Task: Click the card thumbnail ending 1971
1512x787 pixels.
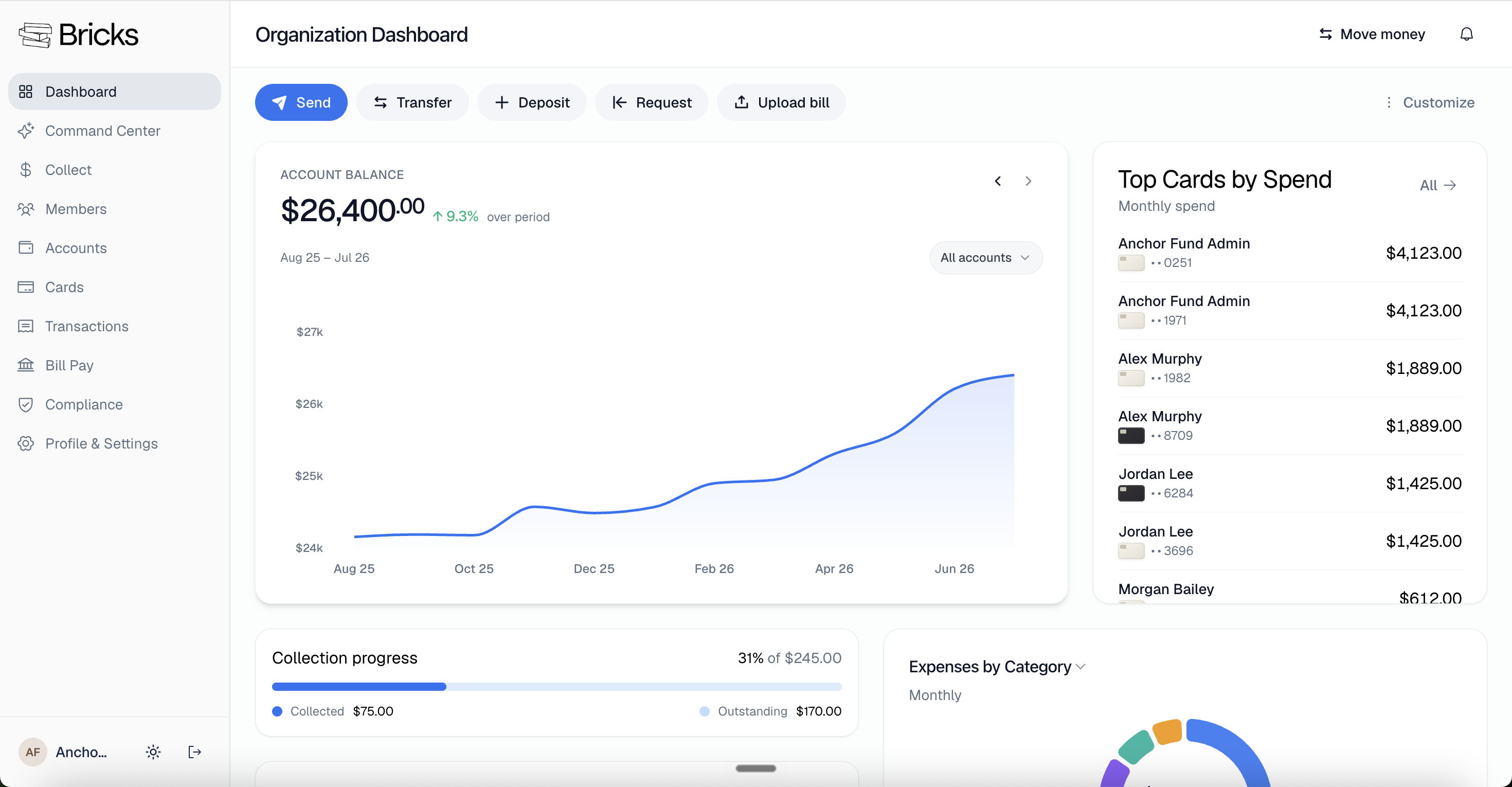Action: (1131, 320)
